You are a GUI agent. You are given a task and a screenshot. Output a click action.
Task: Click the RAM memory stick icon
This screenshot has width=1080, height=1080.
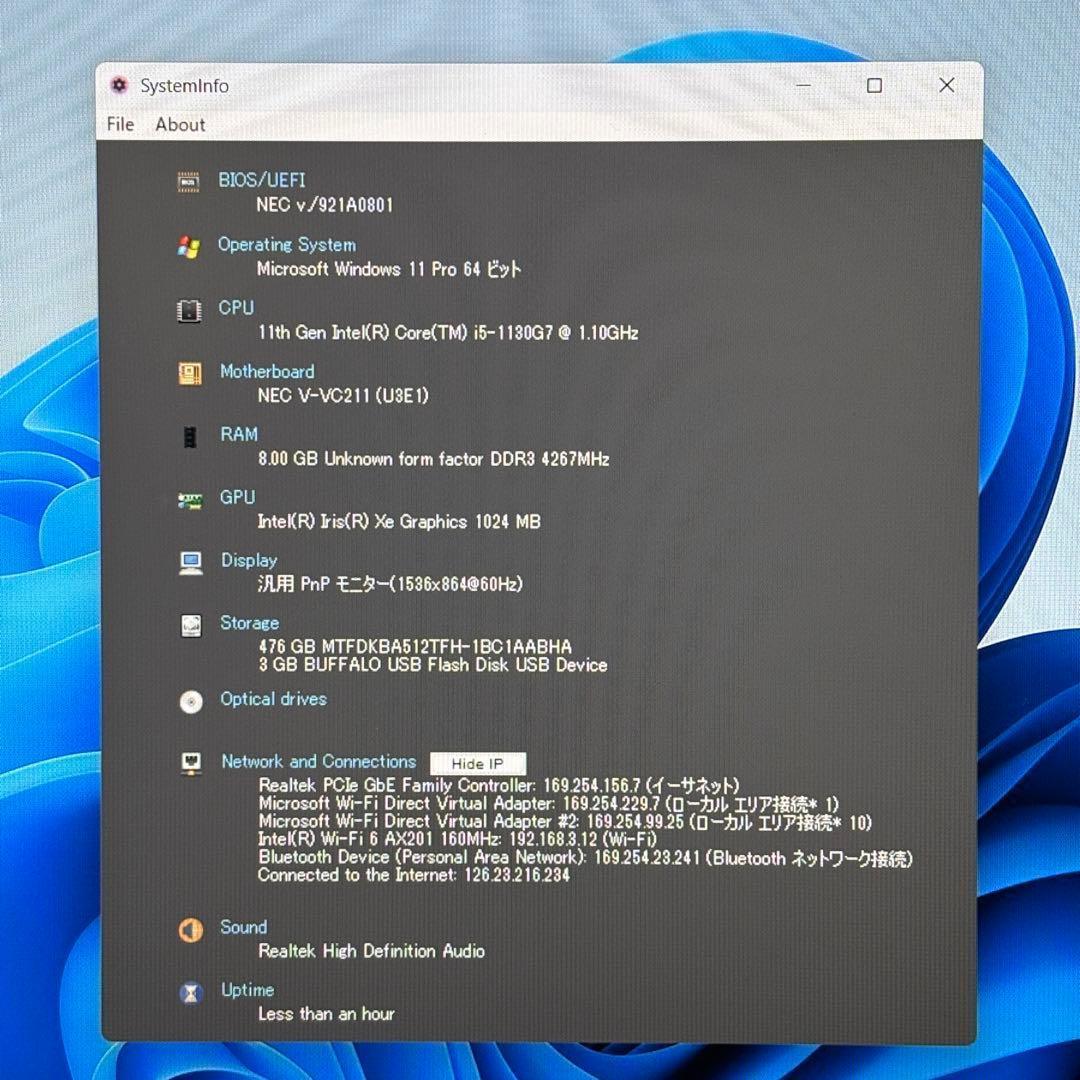(190, 435)
